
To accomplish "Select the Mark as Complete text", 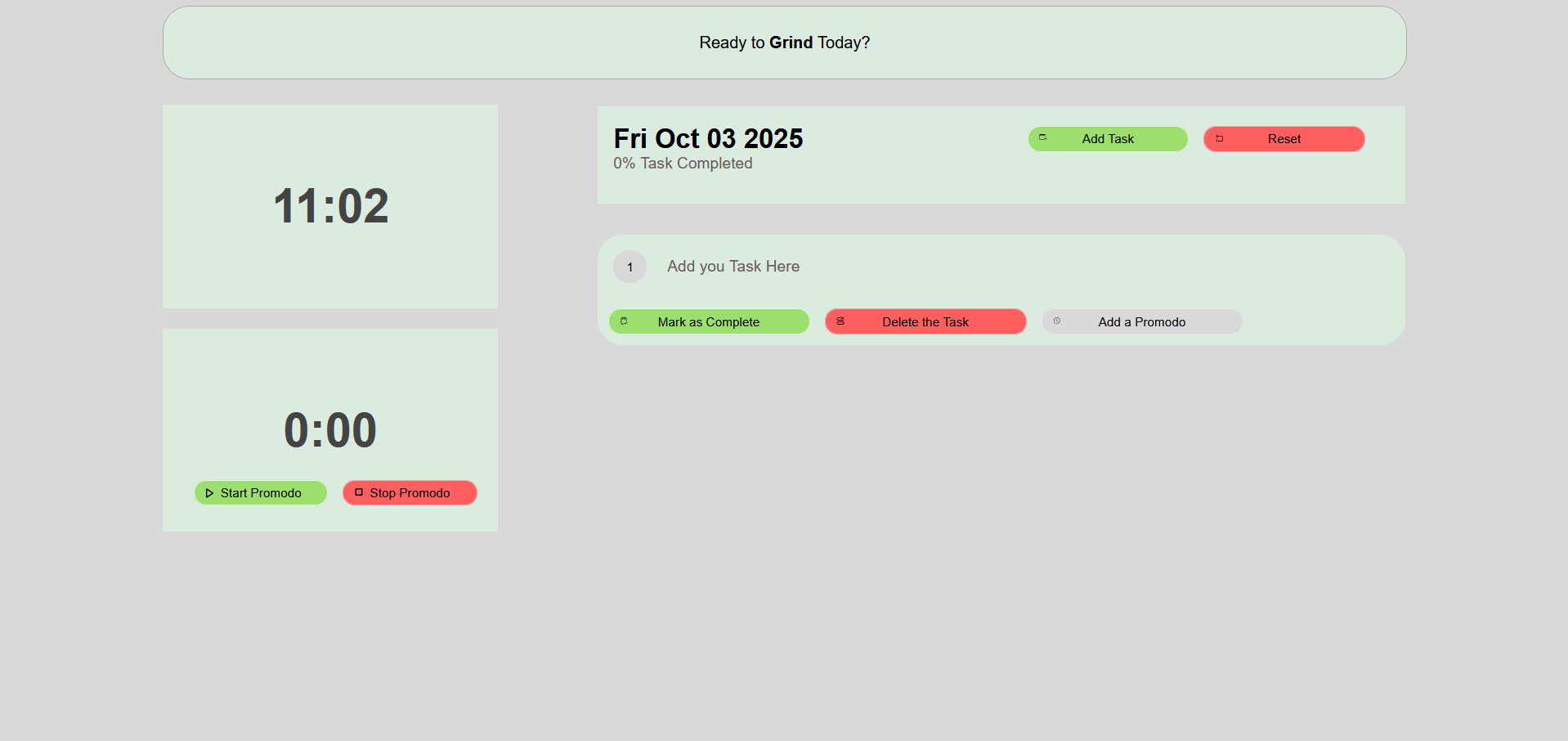I will click(x=708, y=322).
